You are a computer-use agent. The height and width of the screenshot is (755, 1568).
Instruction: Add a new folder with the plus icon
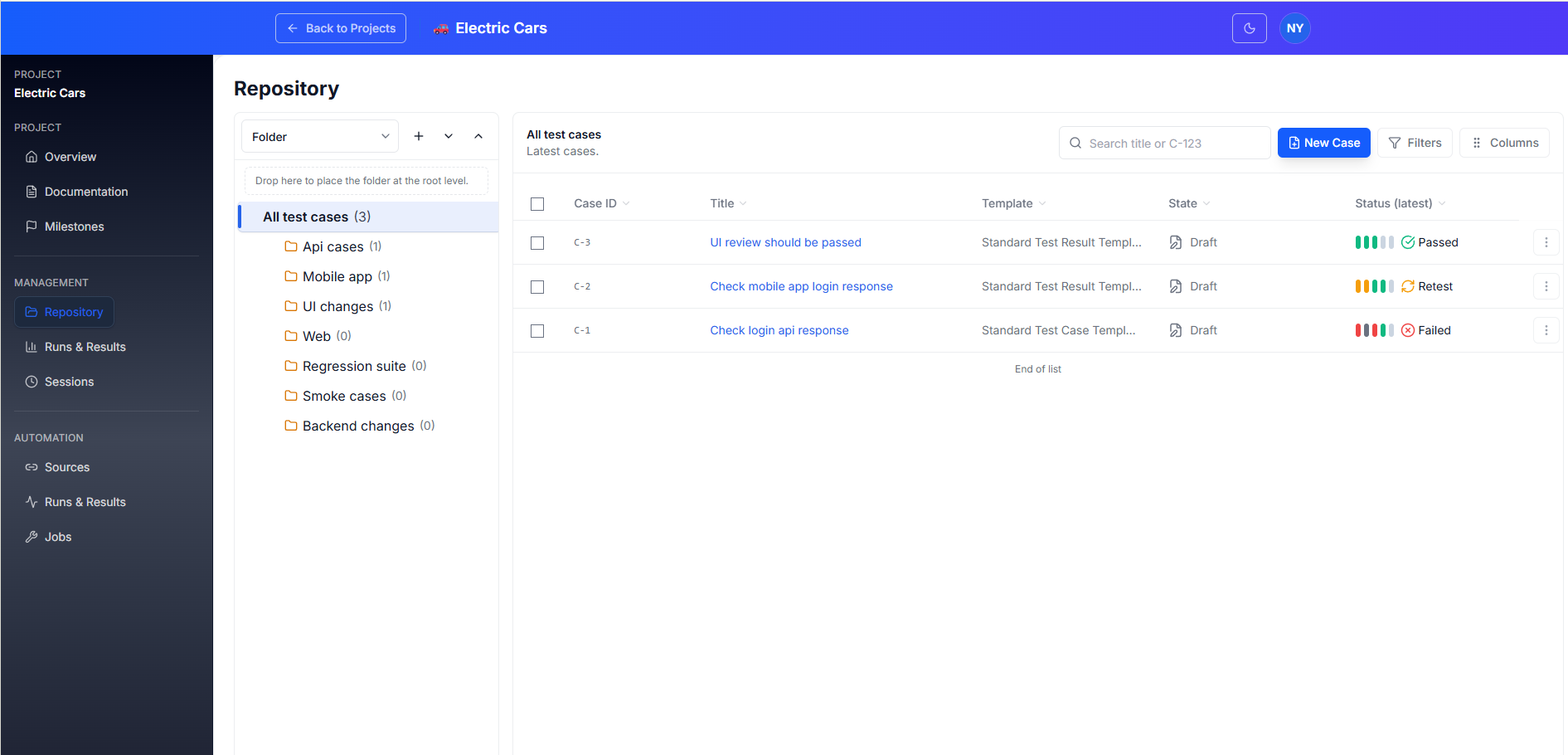point(419,135)
